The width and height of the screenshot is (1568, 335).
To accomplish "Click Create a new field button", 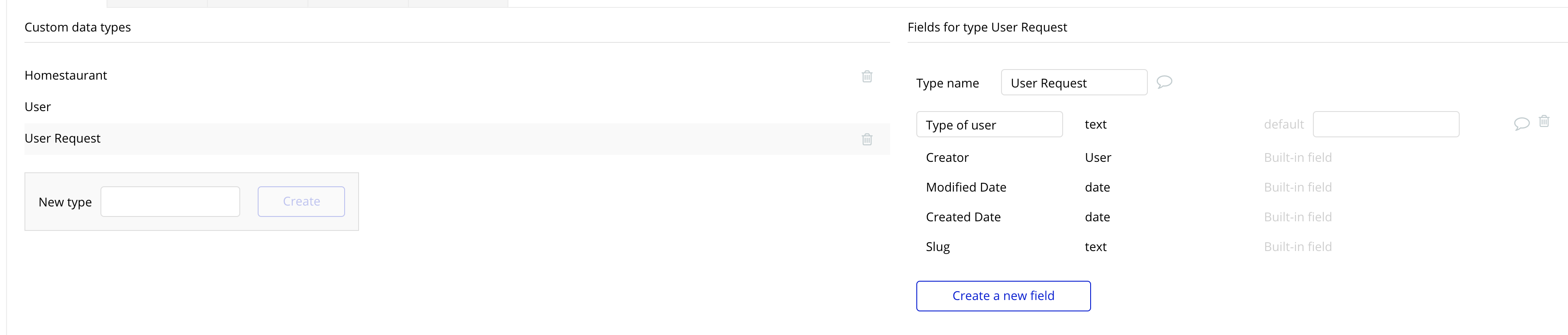I will (x=1003, y=296).
